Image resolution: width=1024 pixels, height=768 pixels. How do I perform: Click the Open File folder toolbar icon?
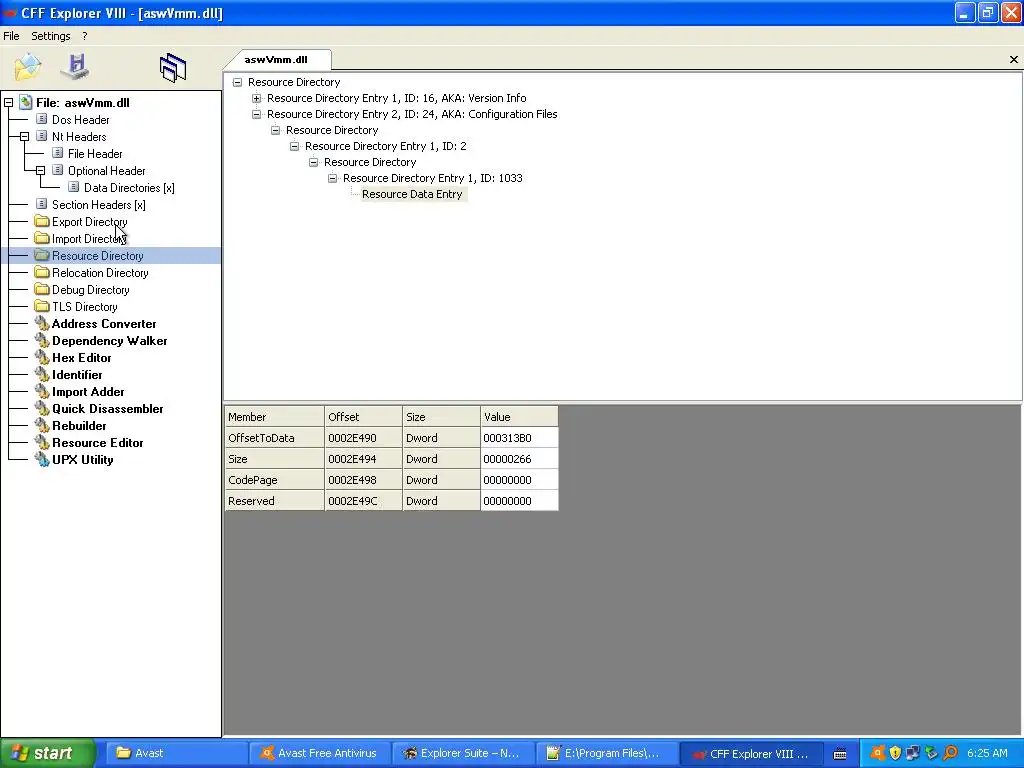pyautogui.click(x=28, y=66)
